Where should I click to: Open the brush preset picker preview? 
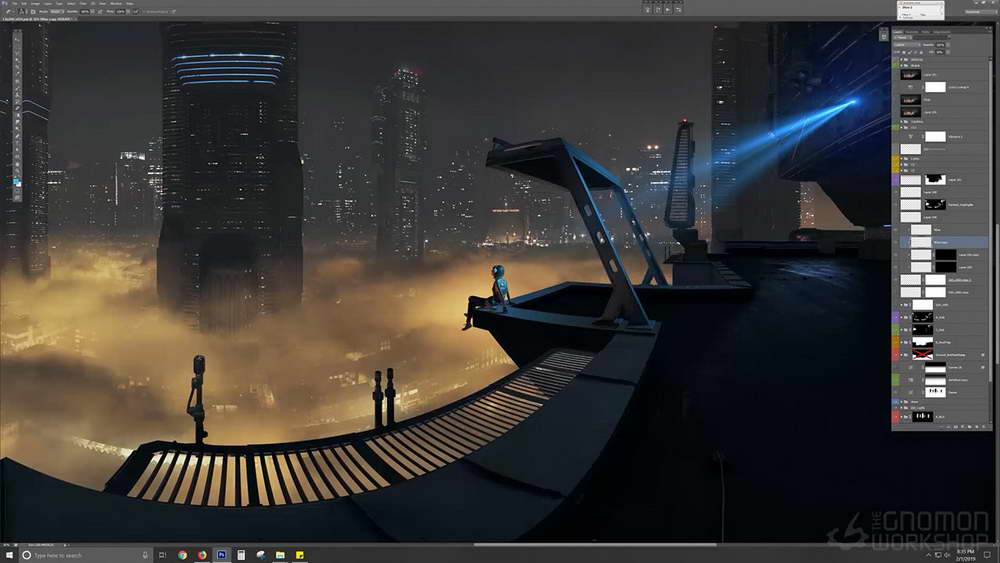(22, 11)
